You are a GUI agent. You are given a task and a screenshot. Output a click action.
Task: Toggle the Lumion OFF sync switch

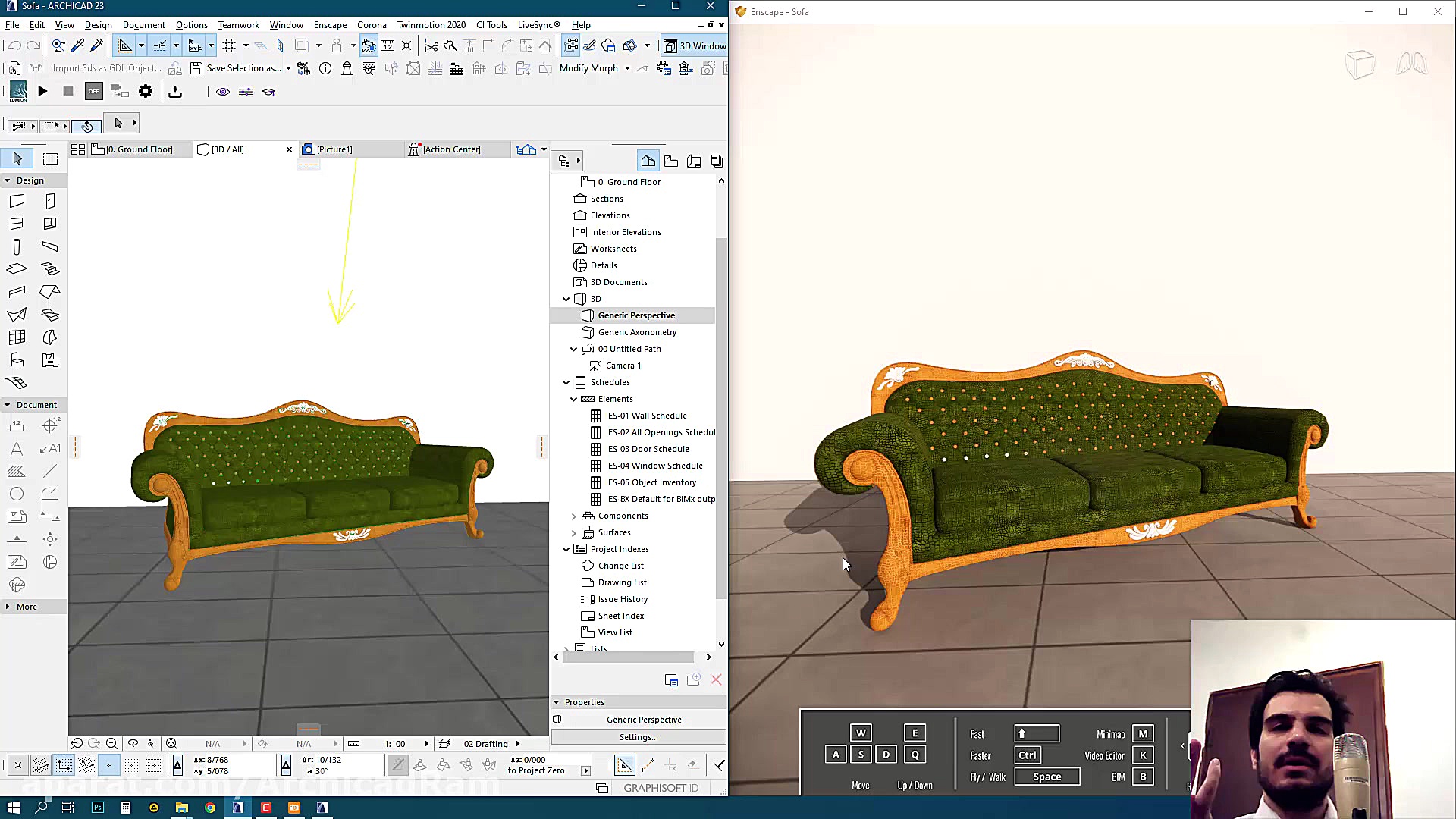click(93, 92)
